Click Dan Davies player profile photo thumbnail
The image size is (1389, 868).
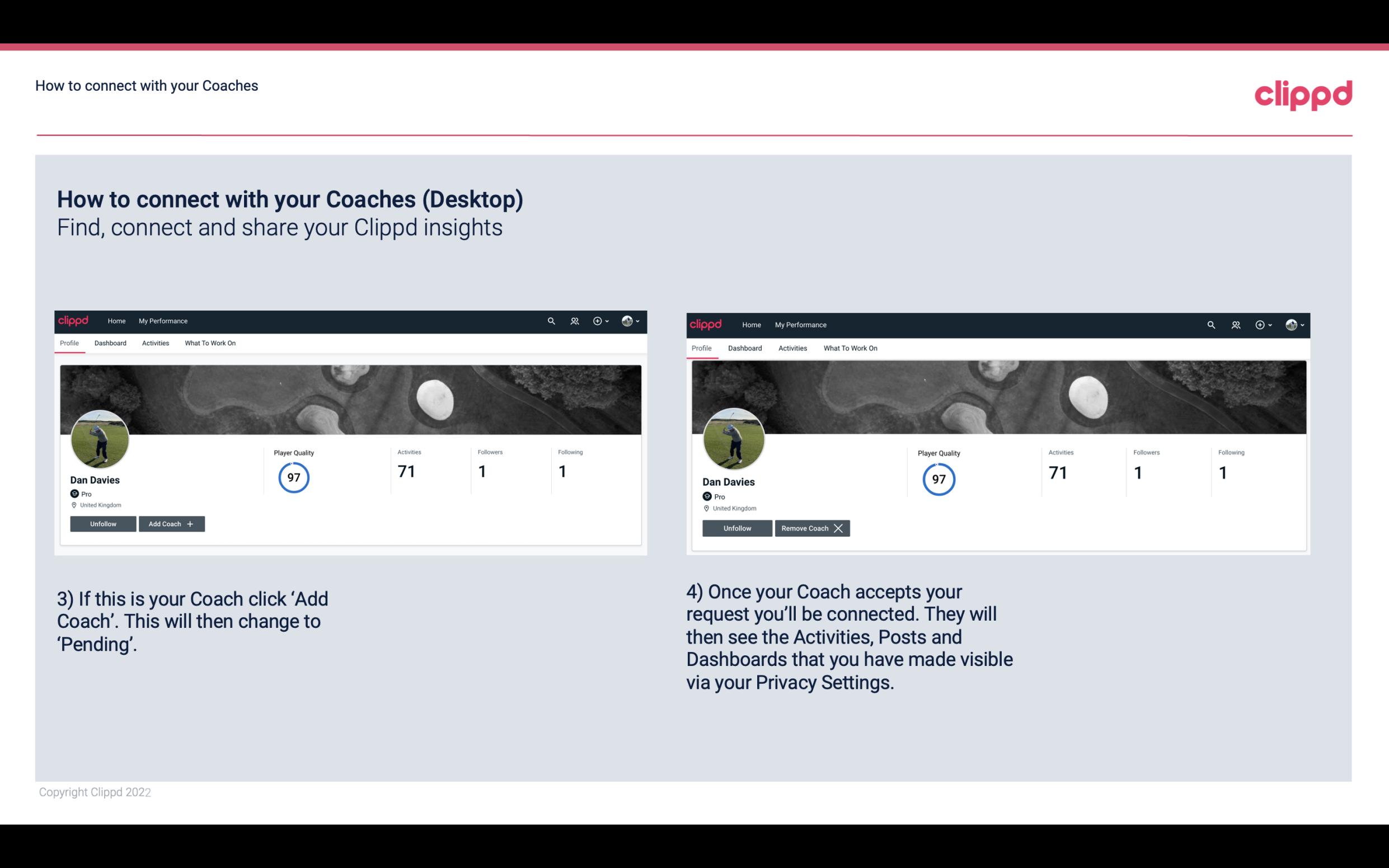(x=100, y=437)
